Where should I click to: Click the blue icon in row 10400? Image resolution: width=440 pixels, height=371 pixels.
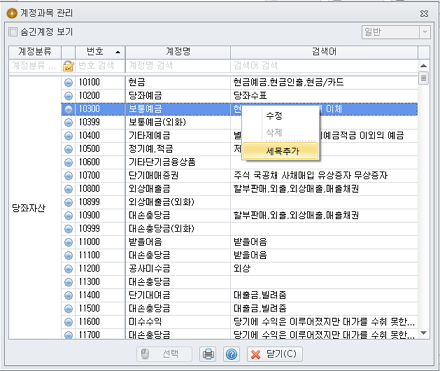tap(68, 136)
